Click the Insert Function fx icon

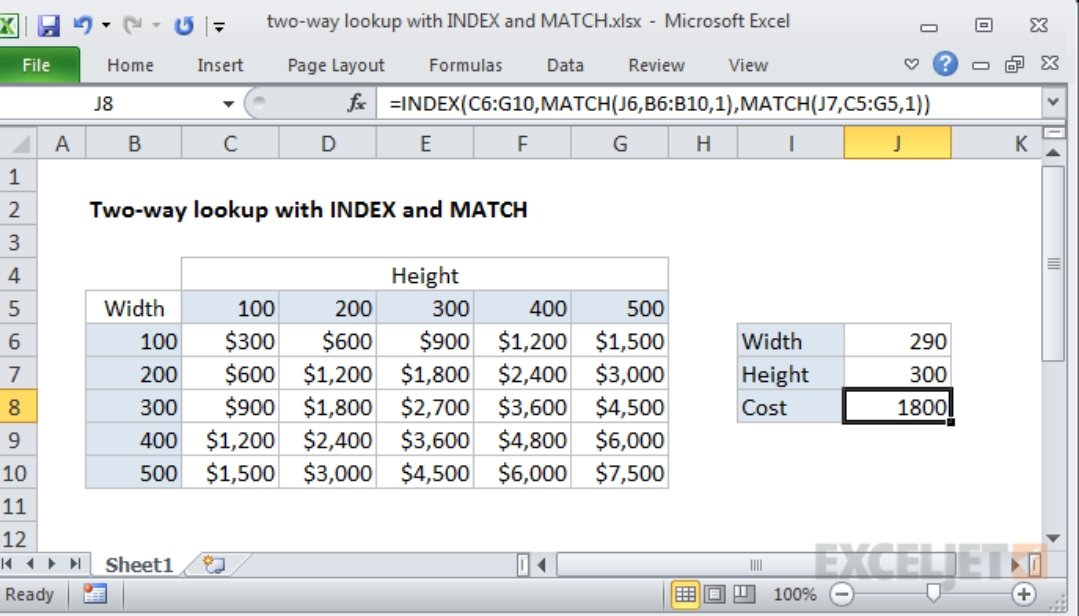click(356, 104)
